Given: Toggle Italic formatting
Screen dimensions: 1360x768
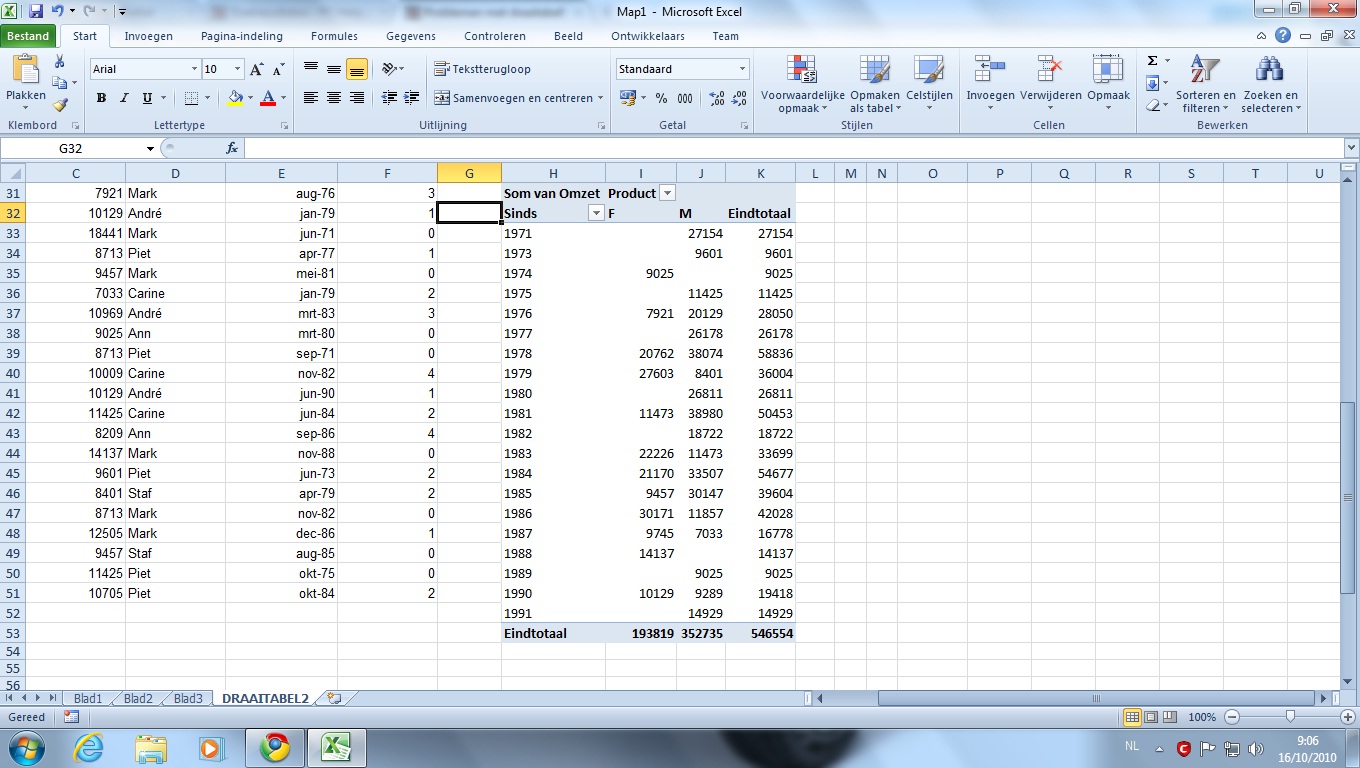Looking at the screenshot, I should click(x=124, y=98).
